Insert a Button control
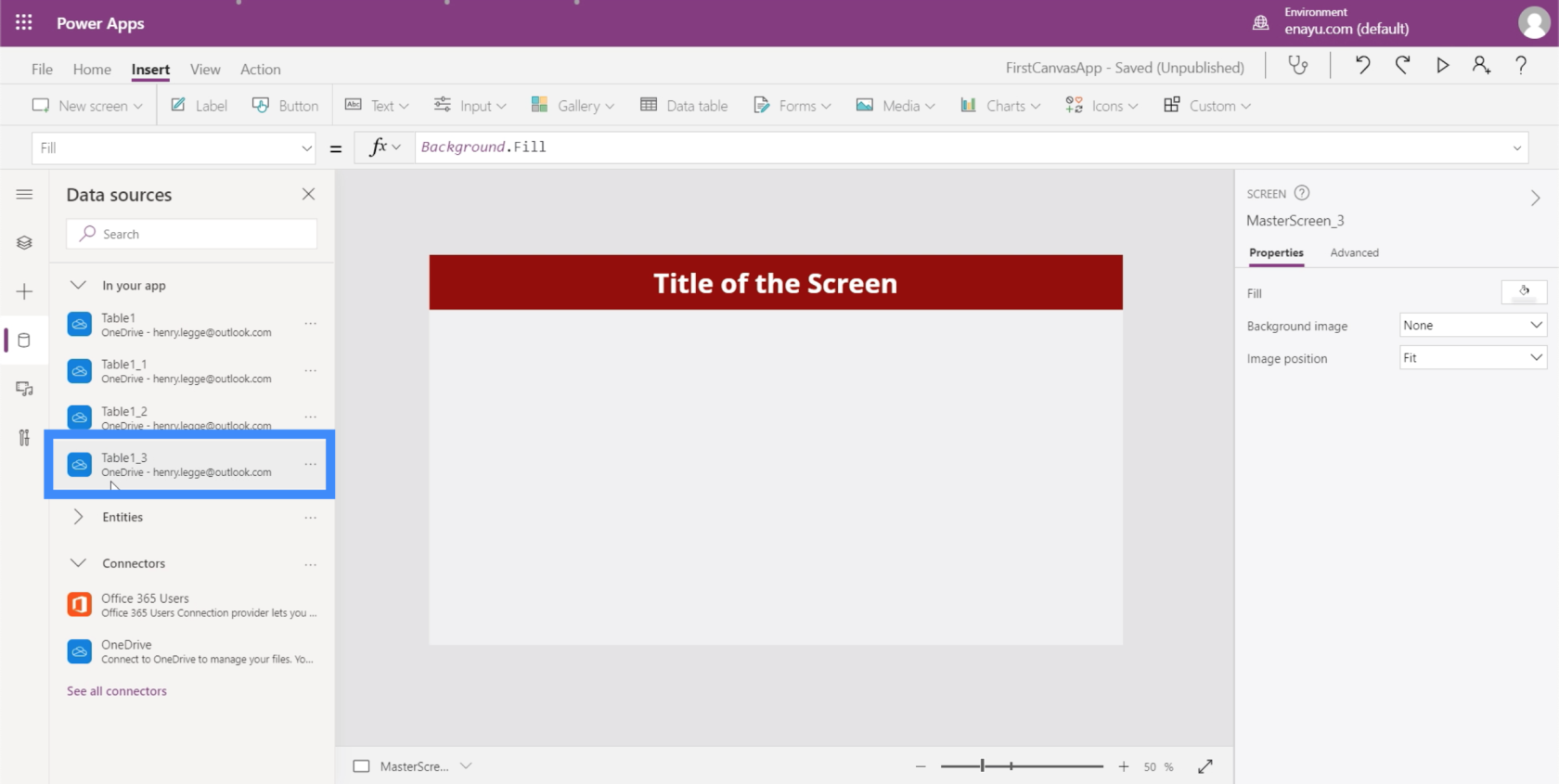This screenshot has width=1559, height=784. pyautogui.click(x=285, y=106)
